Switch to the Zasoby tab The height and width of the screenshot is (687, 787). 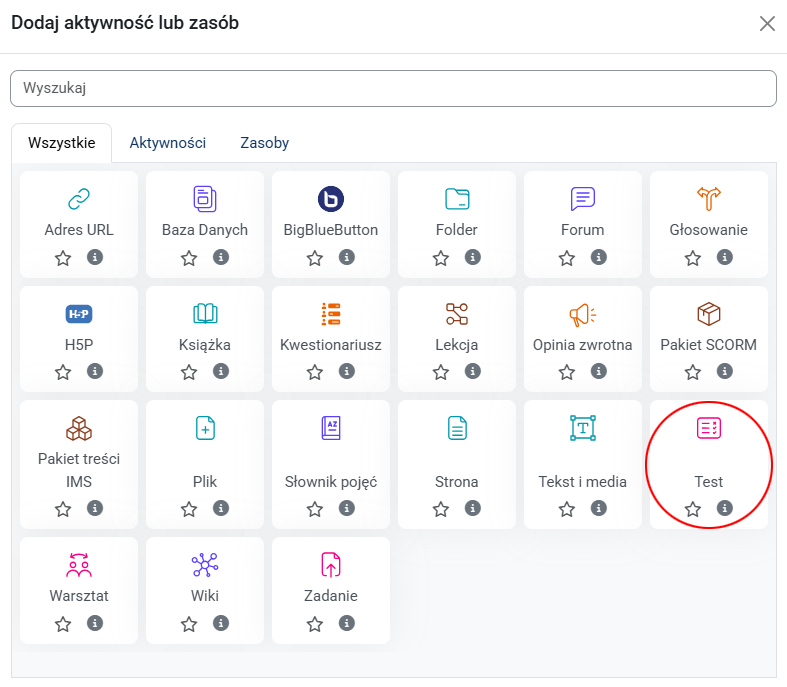point(264,143)
